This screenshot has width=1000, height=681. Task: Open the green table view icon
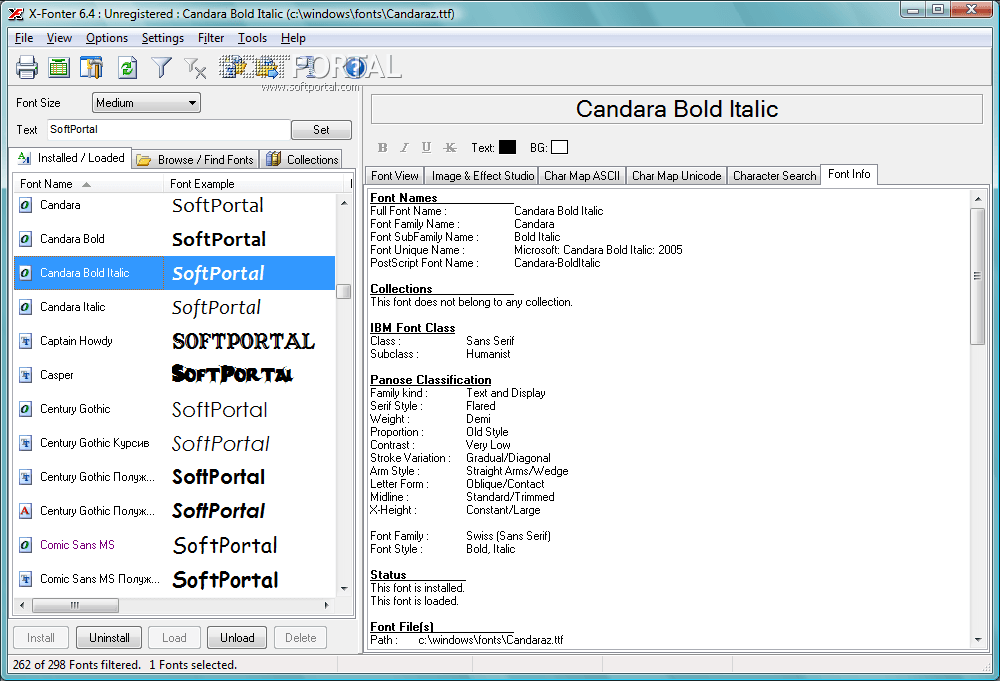(x=59, y=67)
